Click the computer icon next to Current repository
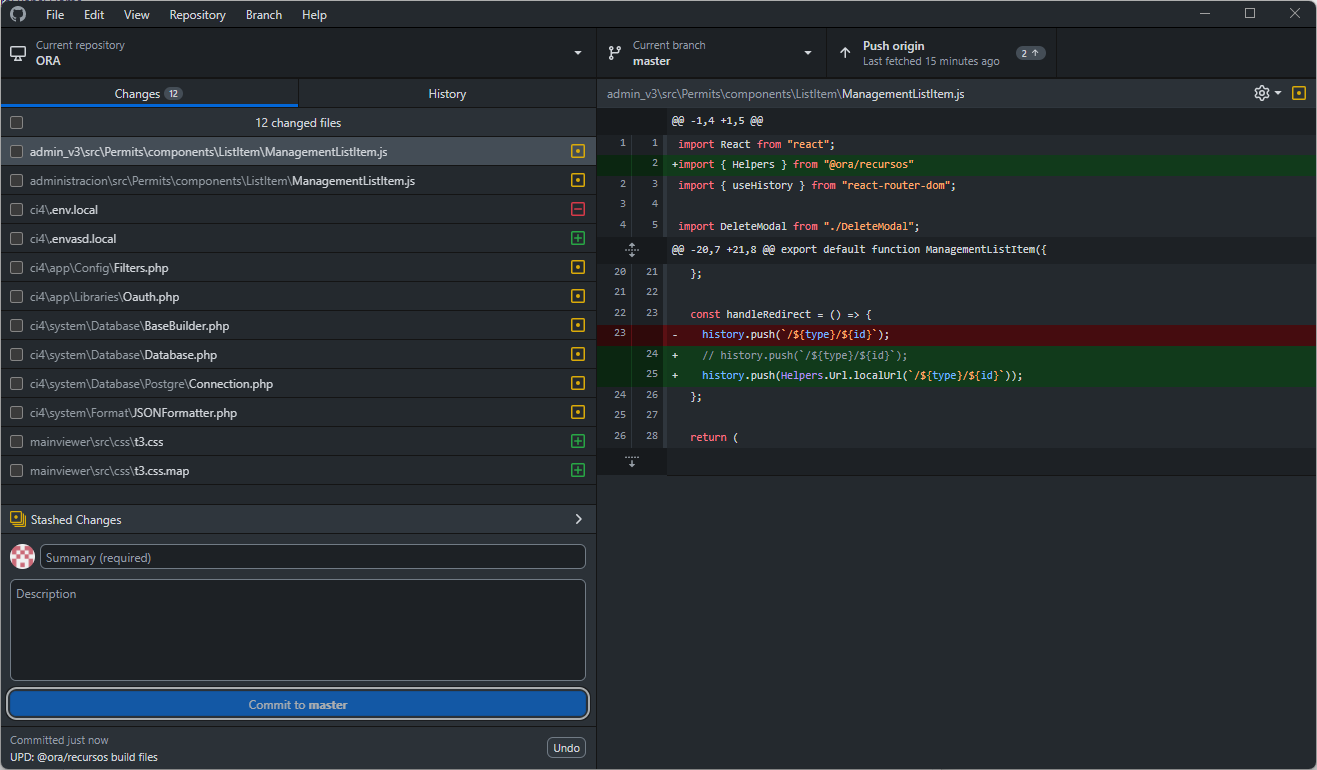This screenshot has height=770, width=1317. (x=18, y=53)
